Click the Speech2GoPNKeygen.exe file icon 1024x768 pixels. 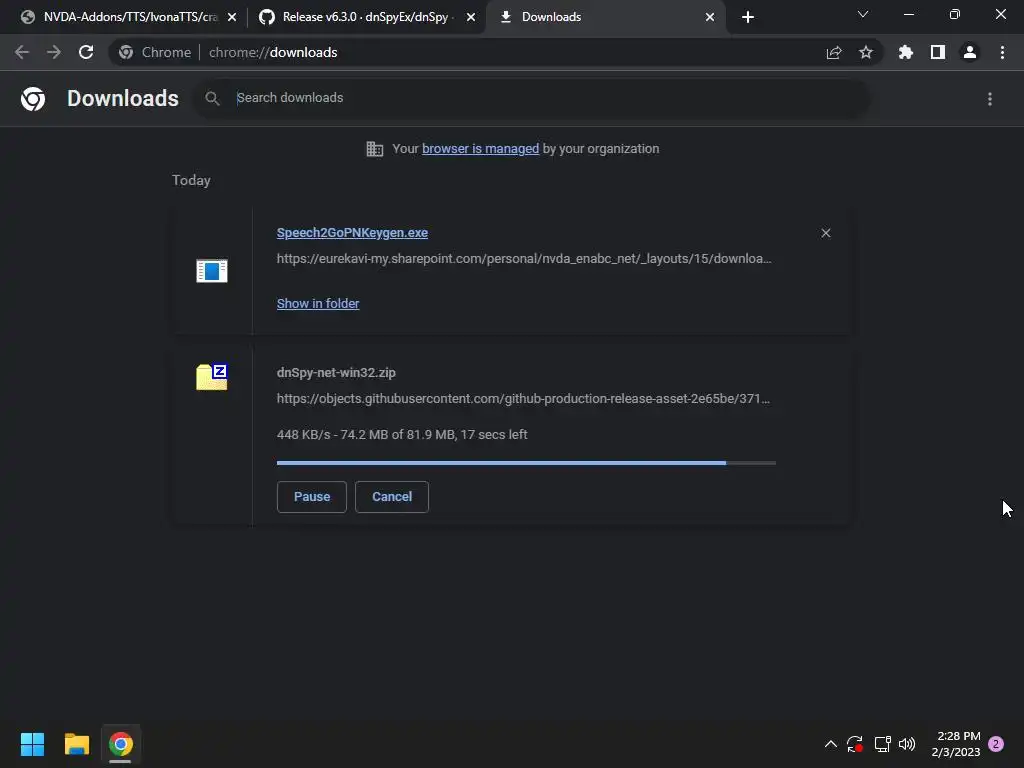coord(212,270)
